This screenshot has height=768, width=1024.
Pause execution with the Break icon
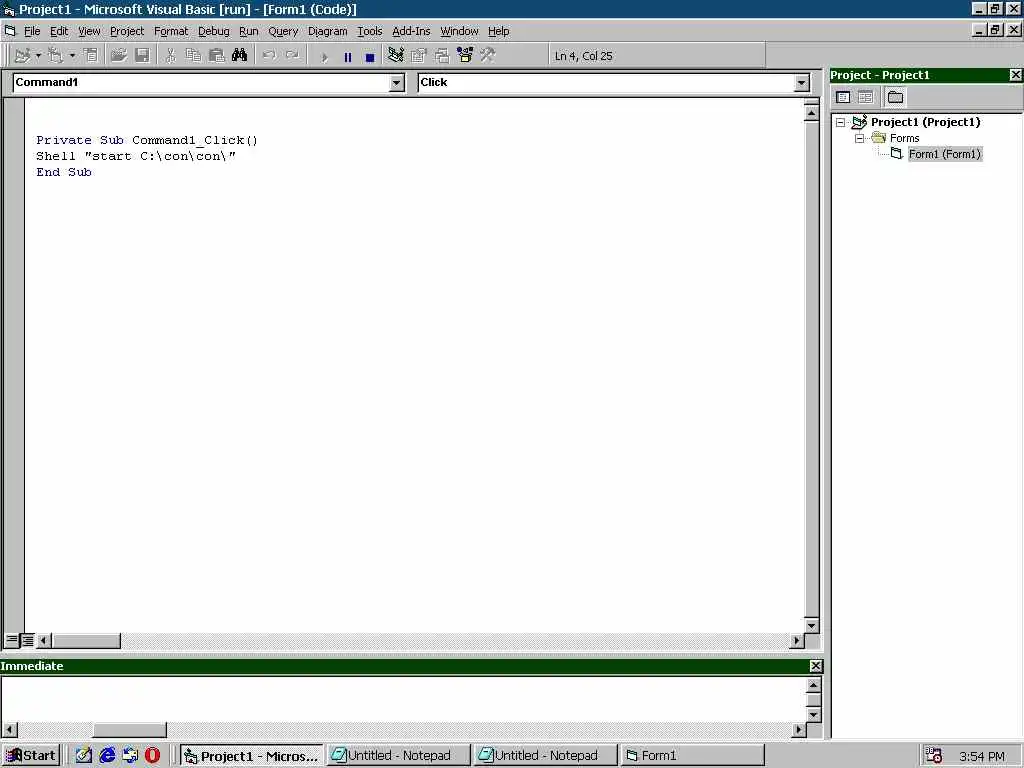point(347,57)
